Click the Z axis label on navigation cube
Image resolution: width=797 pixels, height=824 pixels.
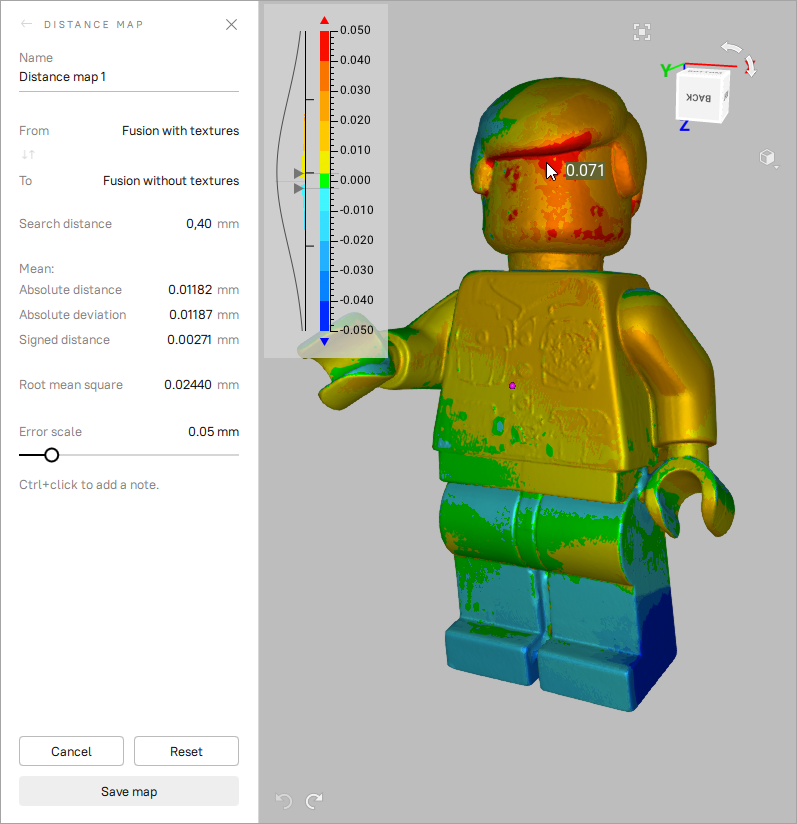684,126
